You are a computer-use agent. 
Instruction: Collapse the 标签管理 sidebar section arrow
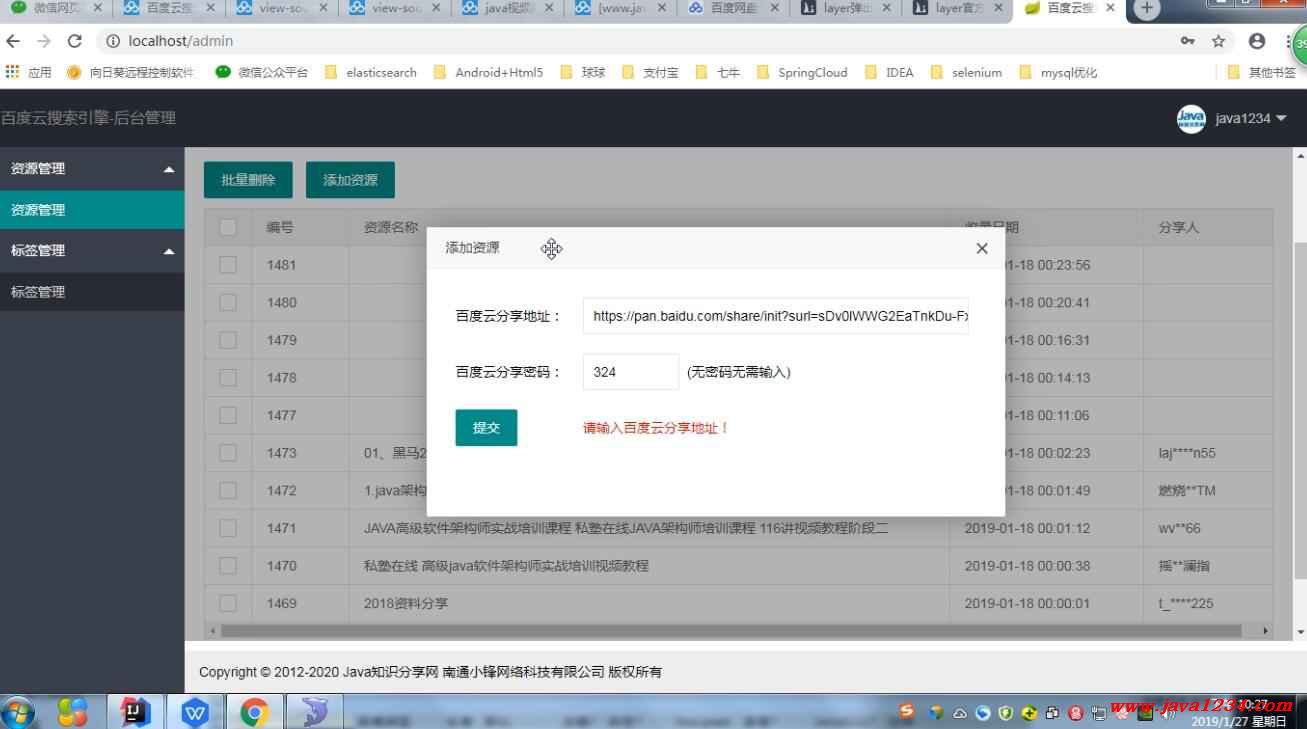169,251
